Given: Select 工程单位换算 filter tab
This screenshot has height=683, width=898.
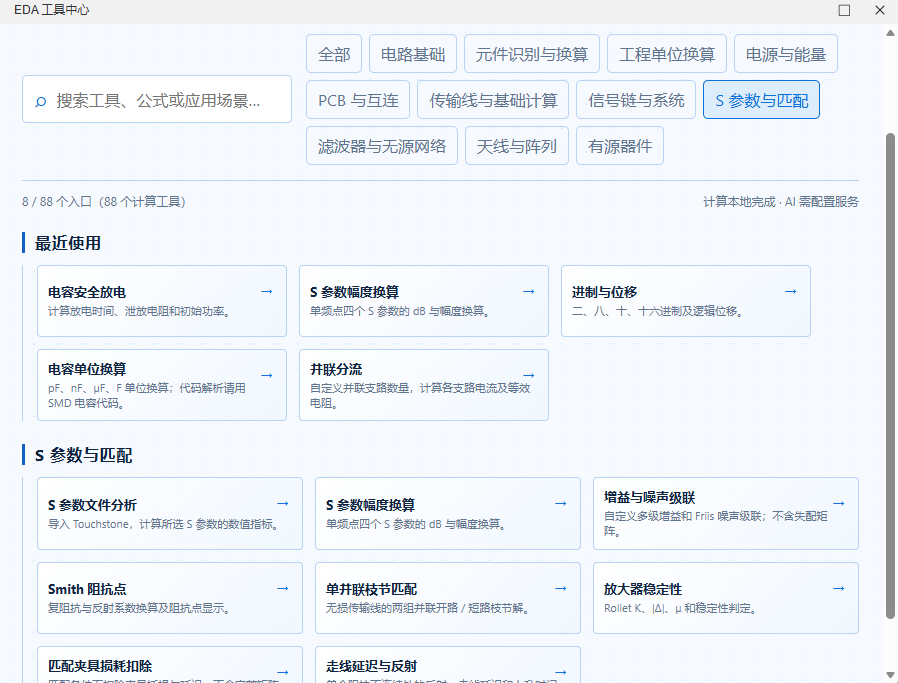Looking at the screenshot, I should coord(667,54).
